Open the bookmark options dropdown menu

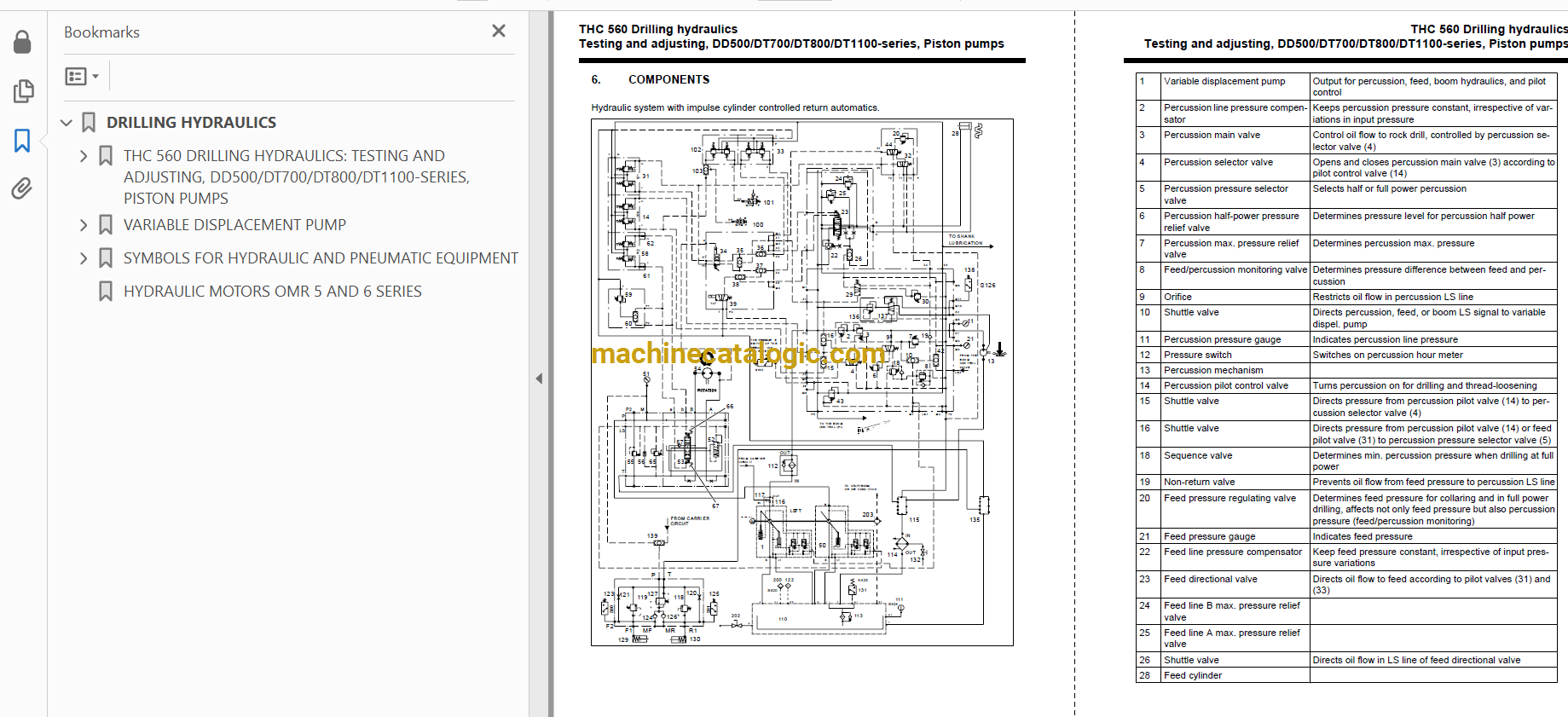click(x=82, y=77)
